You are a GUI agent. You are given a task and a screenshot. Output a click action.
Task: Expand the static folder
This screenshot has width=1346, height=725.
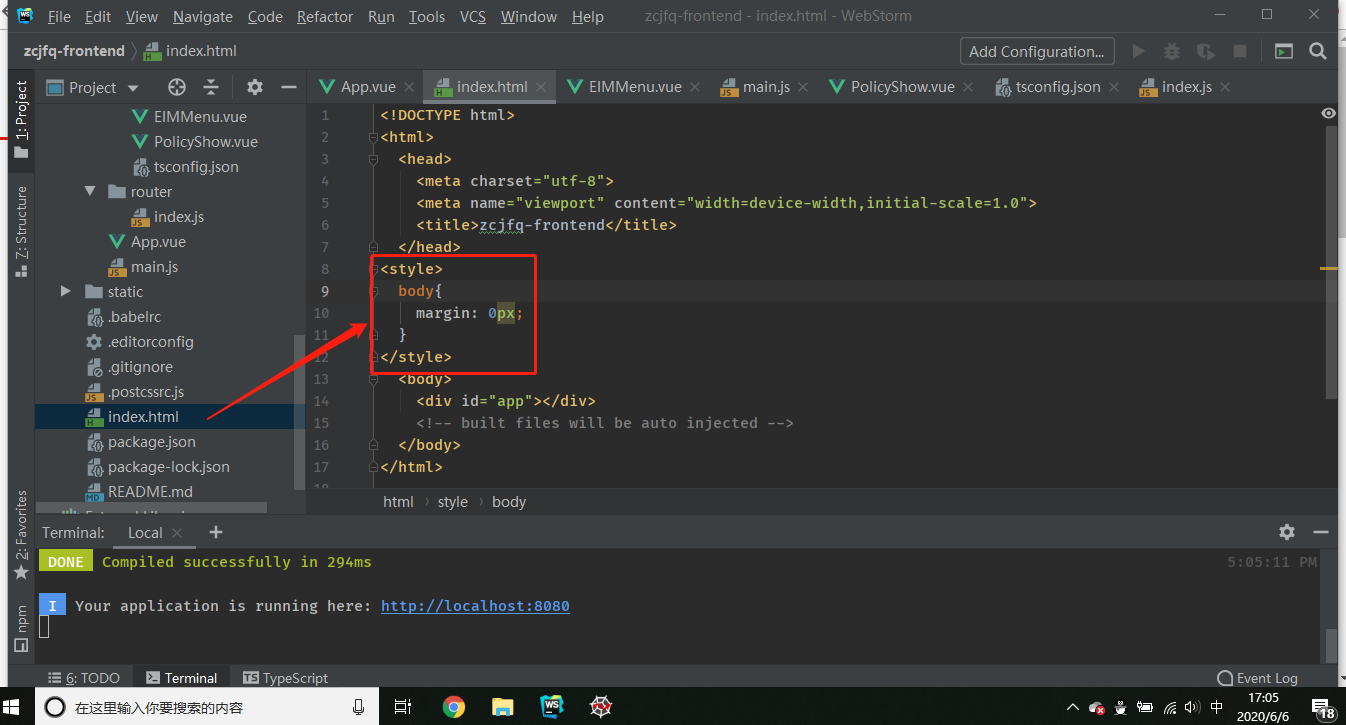click(64, 291)
